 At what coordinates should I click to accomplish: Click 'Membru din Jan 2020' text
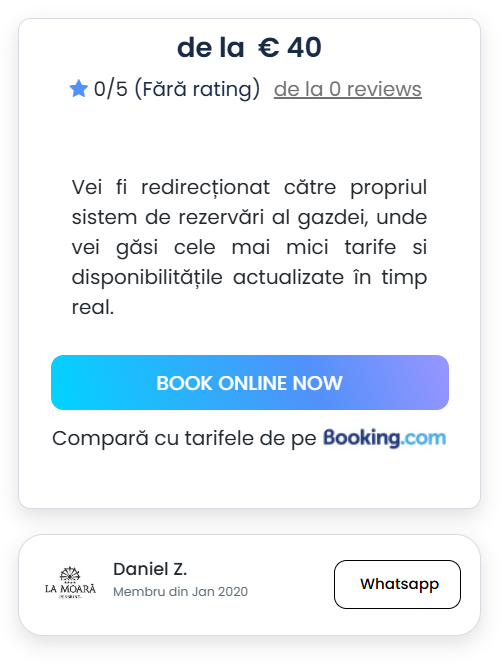[x=180, y=592]
